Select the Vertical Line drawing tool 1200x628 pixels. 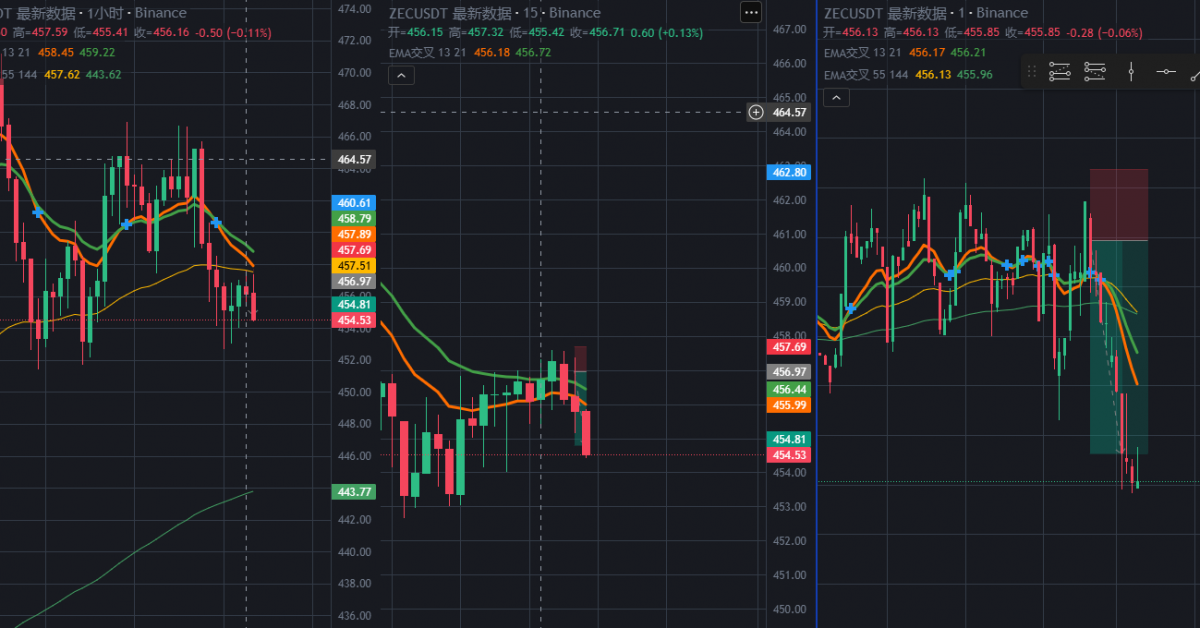(x=1131, y=71)
